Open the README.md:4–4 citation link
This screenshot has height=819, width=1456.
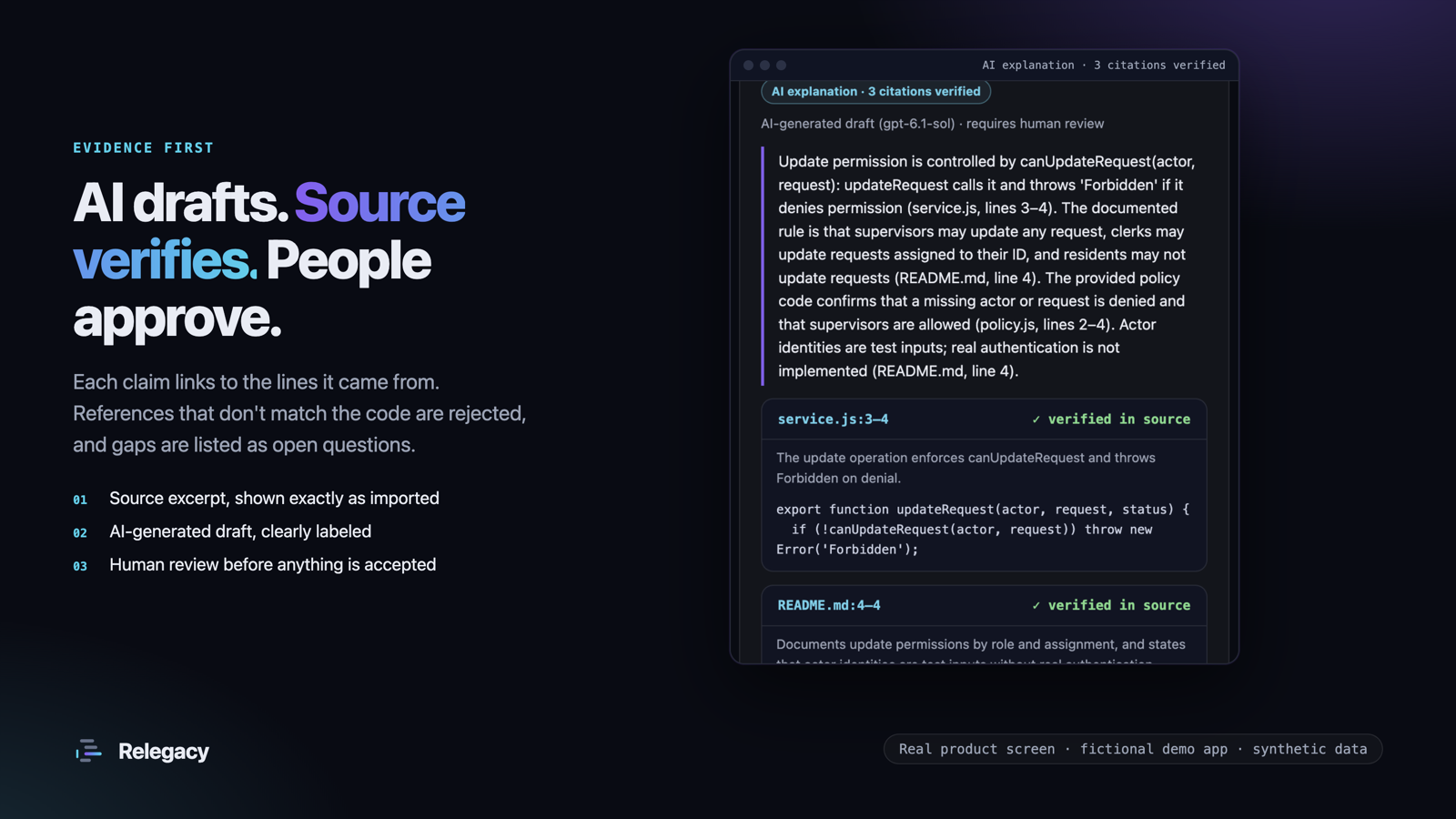[829, 605]
